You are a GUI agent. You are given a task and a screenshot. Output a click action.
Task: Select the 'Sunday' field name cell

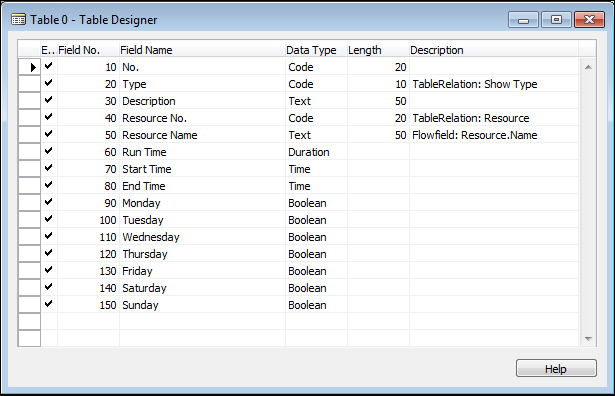202,305
